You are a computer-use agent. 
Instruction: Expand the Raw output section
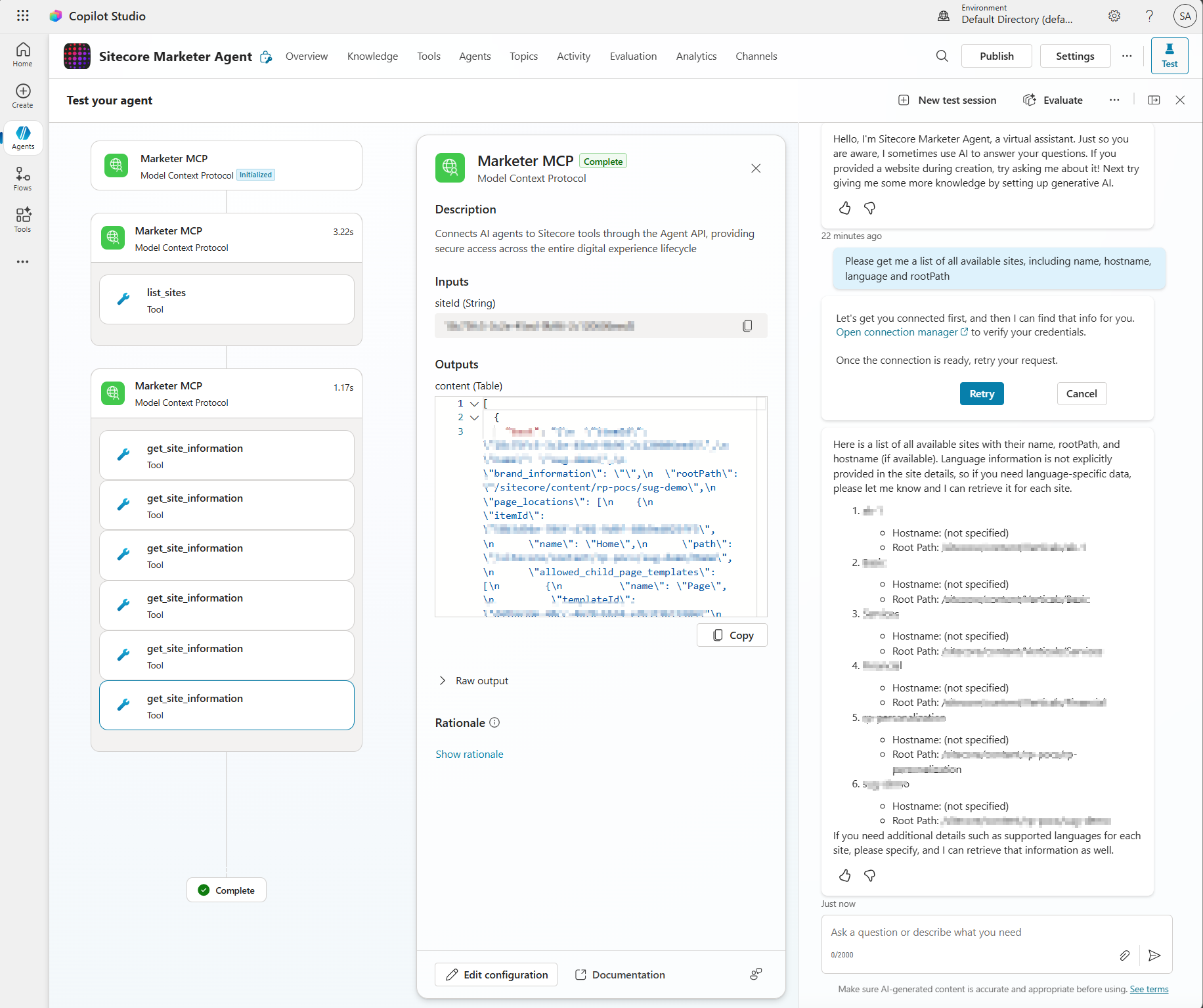pos(443,681)
